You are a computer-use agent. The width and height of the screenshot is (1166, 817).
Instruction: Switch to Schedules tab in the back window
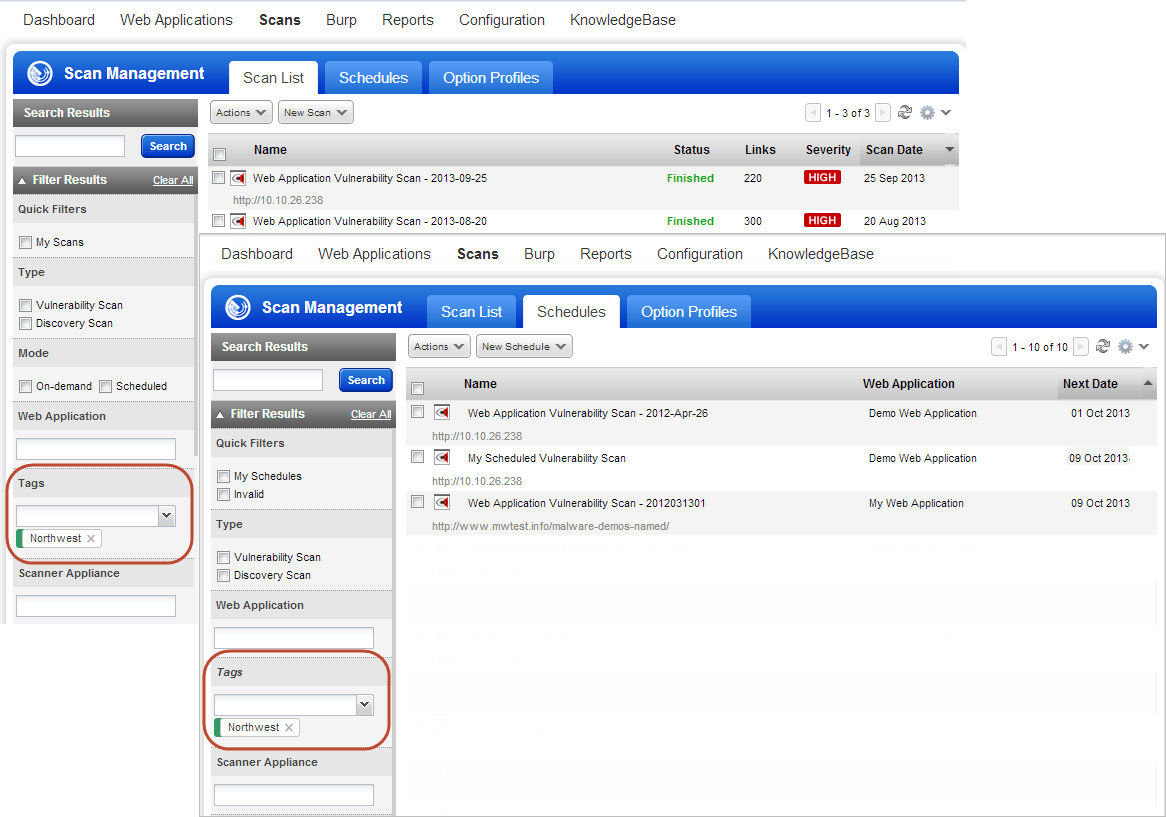[373, 77]
